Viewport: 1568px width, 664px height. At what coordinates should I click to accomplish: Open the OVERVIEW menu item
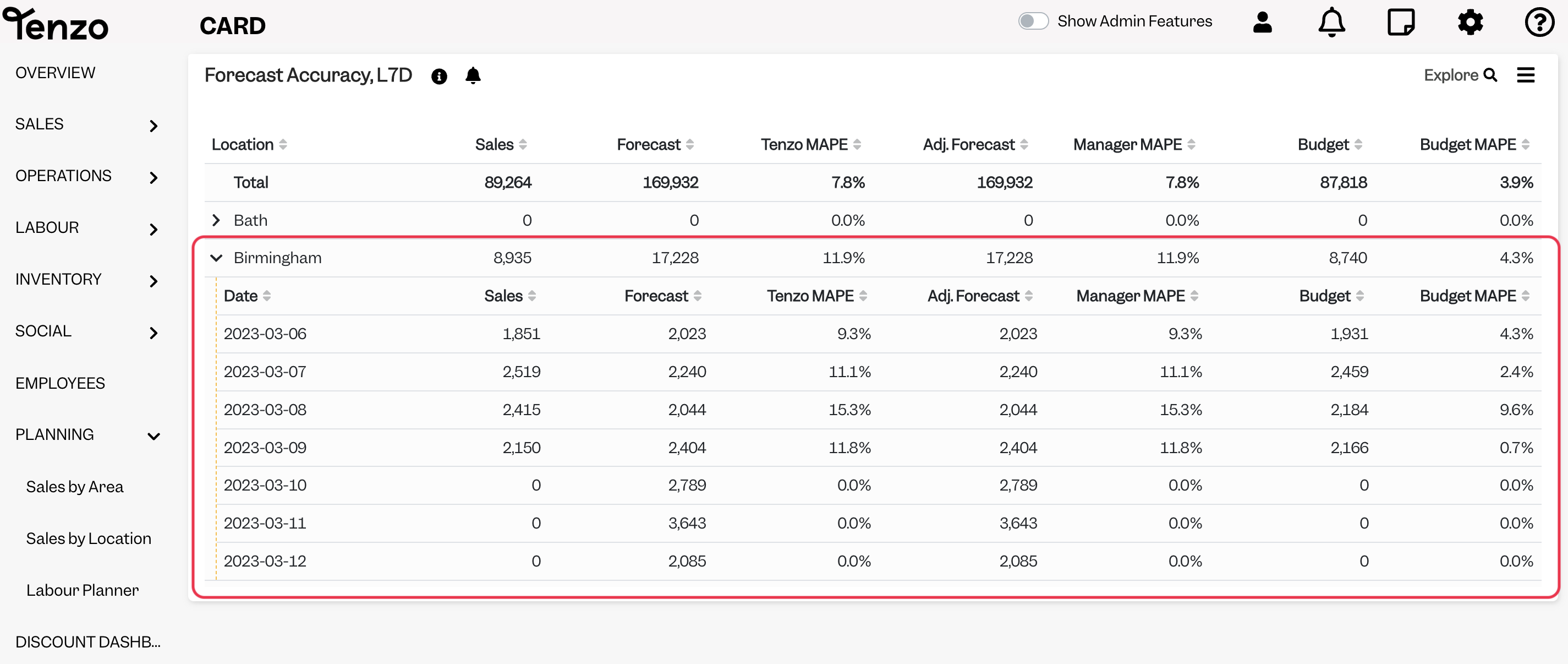(56, 73)
